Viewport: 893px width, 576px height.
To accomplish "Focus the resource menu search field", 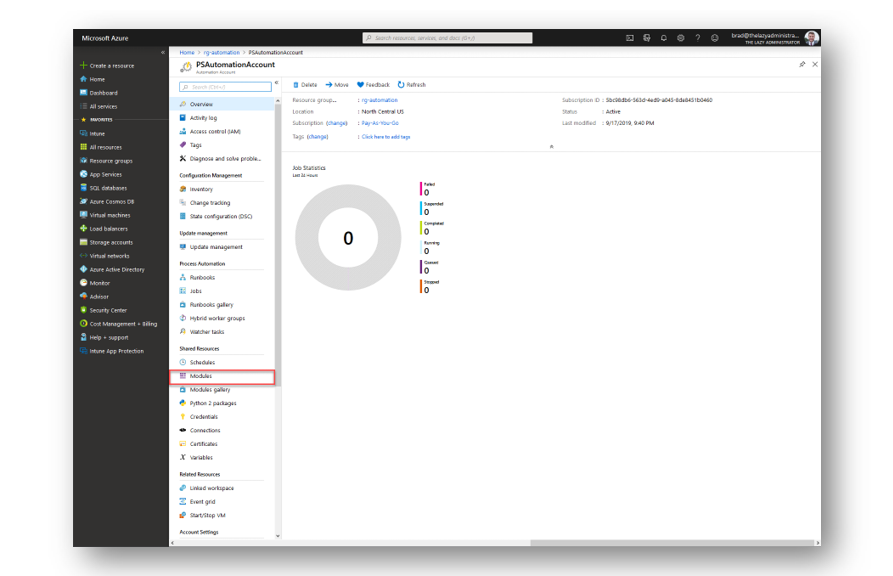I will pos(226,87).
